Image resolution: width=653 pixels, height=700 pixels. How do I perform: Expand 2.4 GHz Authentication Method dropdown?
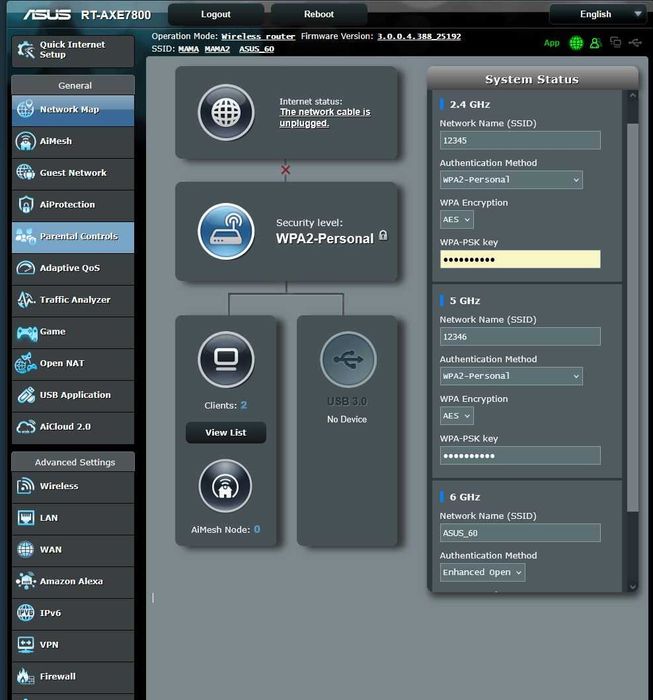[510, 180]
